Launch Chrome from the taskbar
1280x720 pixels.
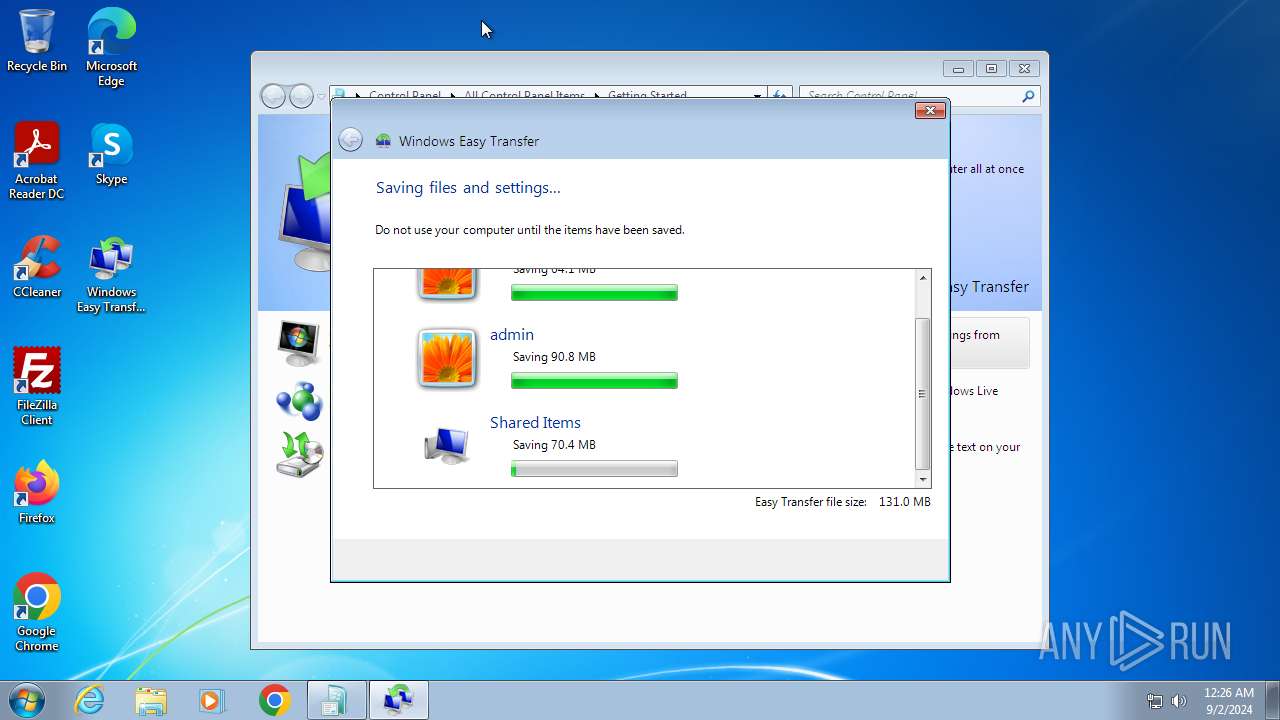[274, 700]
